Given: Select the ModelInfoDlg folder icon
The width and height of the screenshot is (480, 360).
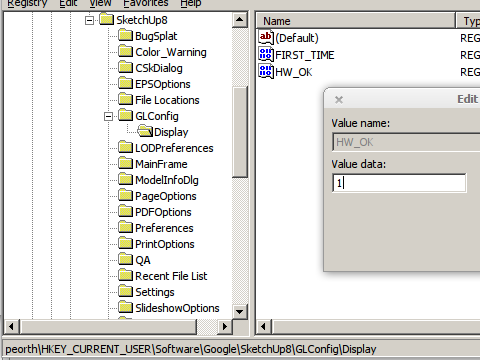Looking at the screenshot, I should click(x=126, y=179).
